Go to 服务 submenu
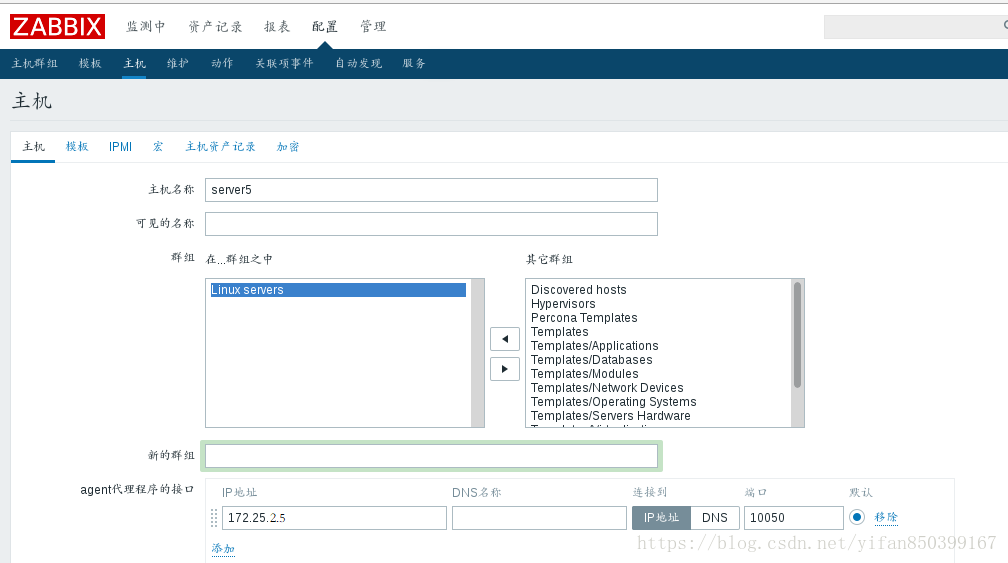The width and height of the screenshot is (1008, 563). pos(414,64)
